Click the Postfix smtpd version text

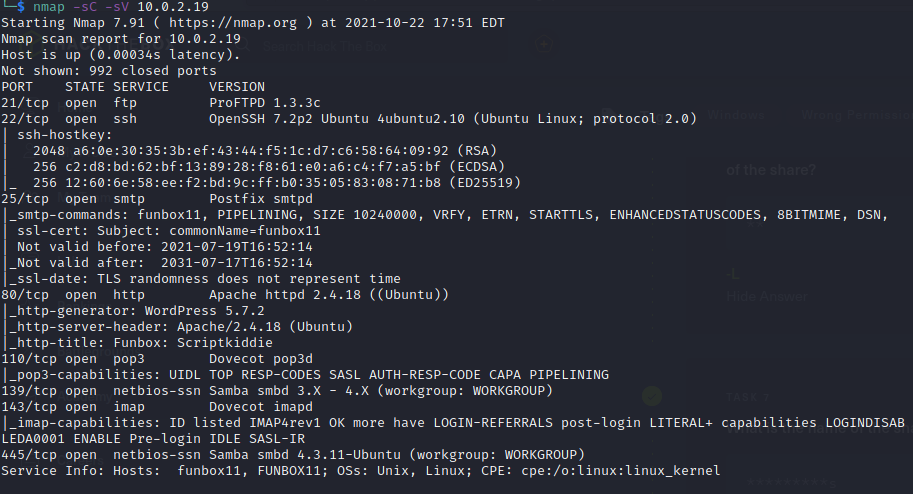(261, 199)
